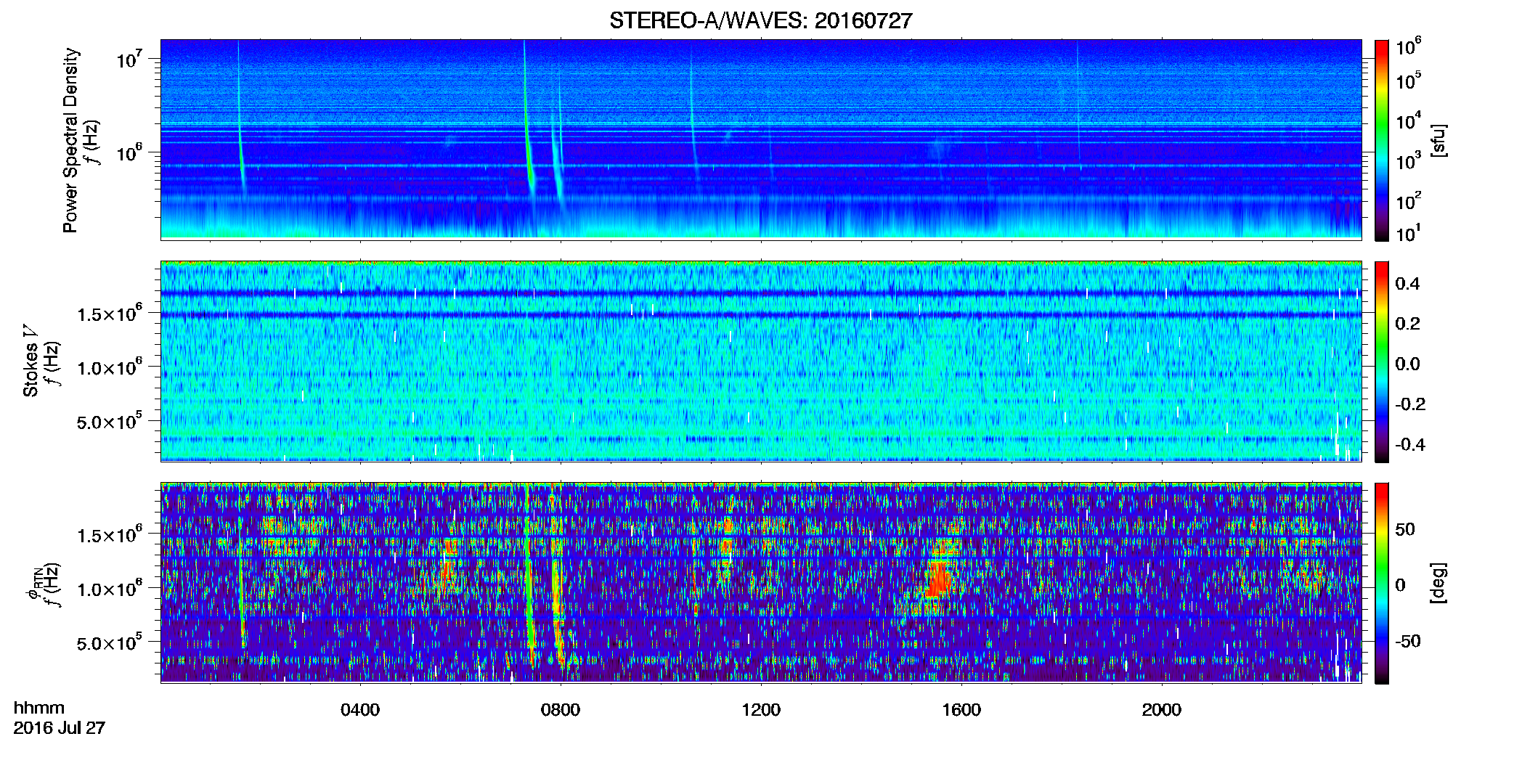Click the 10^7 frequency tick on the top panel
Viewport: 1522px width, 784px height.
[x=129, y=58]
